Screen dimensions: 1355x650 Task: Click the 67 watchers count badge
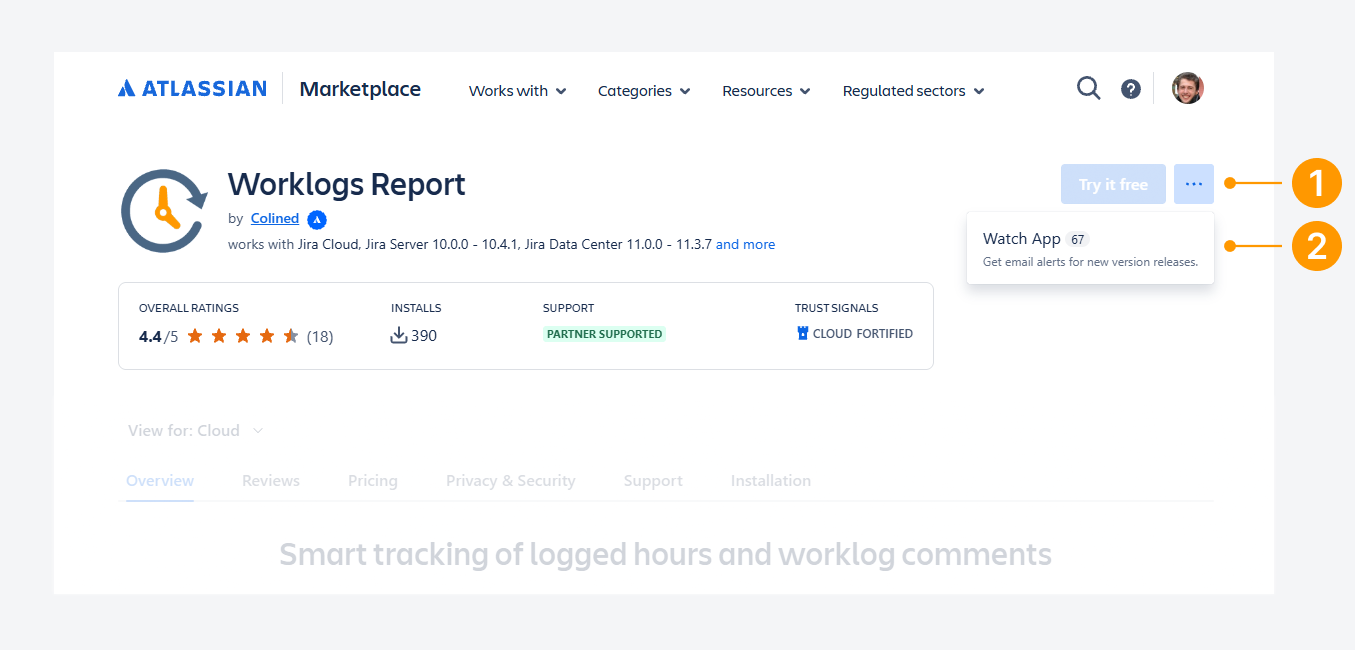1077,240
